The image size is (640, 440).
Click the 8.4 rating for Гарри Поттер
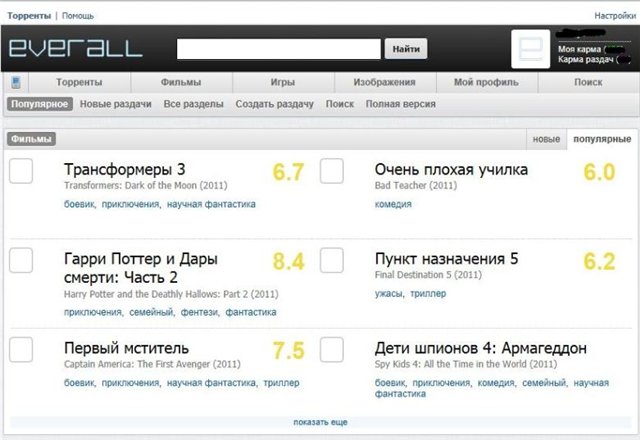(289, 261)
